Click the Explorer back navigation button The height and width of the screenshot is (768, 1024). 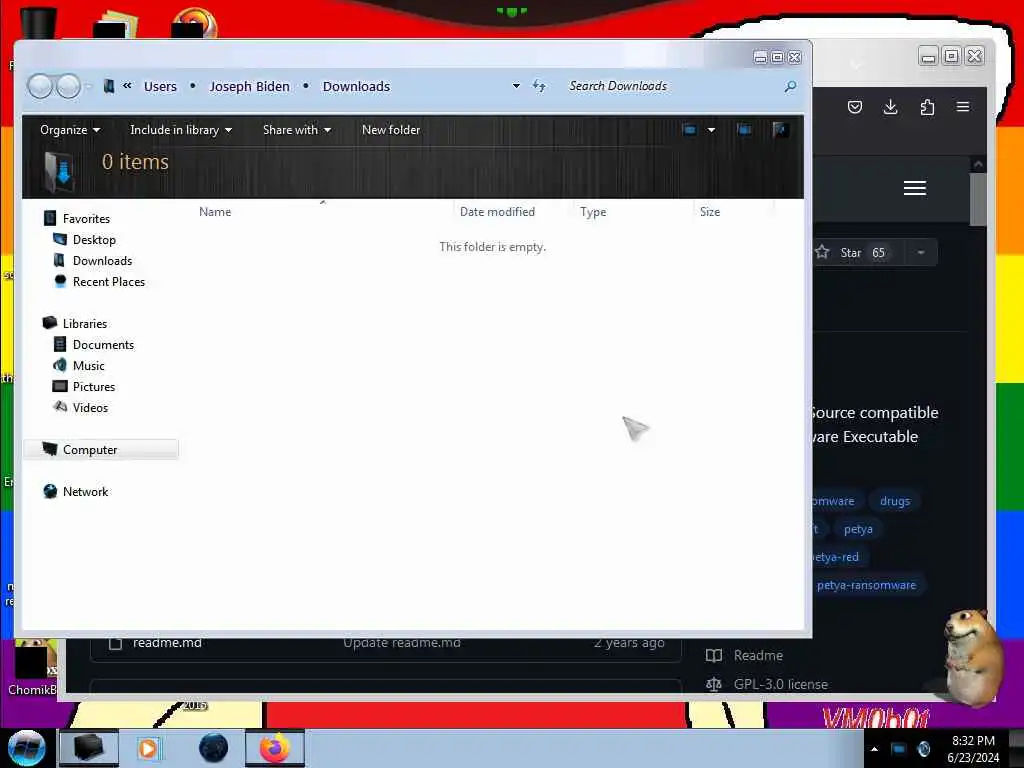[x=40, y=86]
